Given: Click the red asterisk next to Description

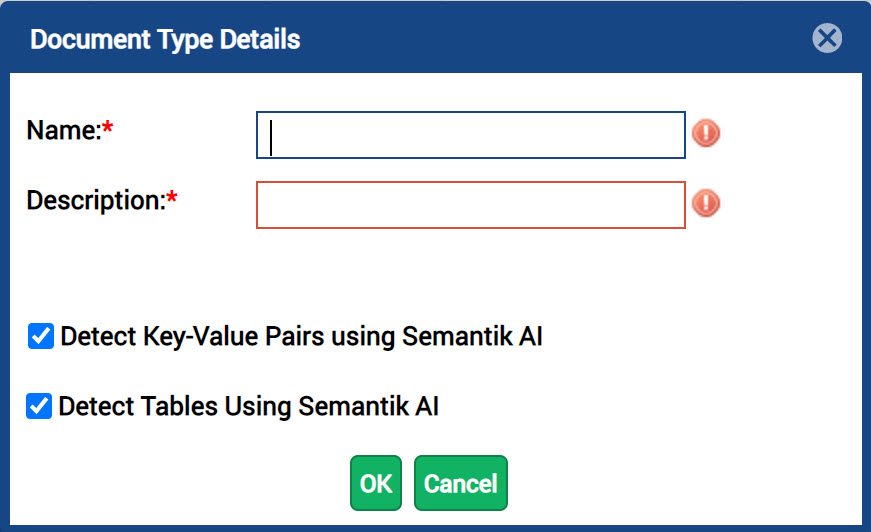Looking at the screenshot, I should (x=172, y=197).
